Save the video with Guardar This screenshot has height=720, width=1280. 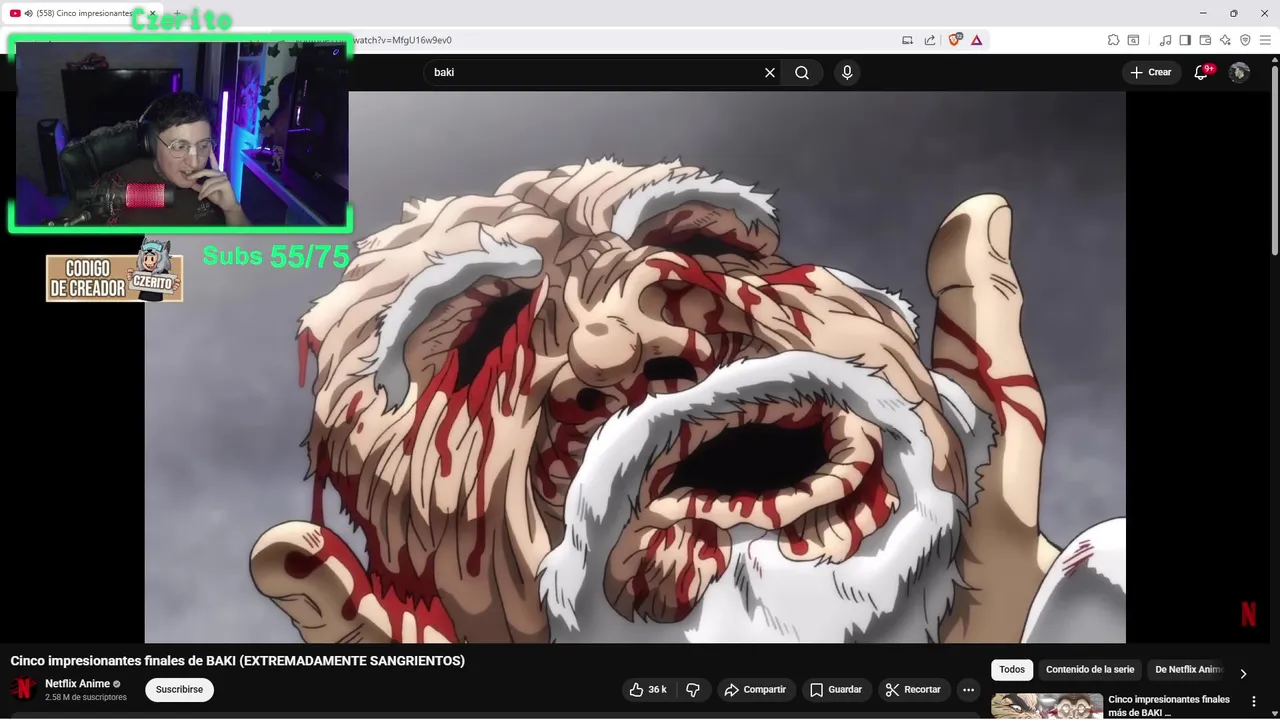[x=836, y=689]
